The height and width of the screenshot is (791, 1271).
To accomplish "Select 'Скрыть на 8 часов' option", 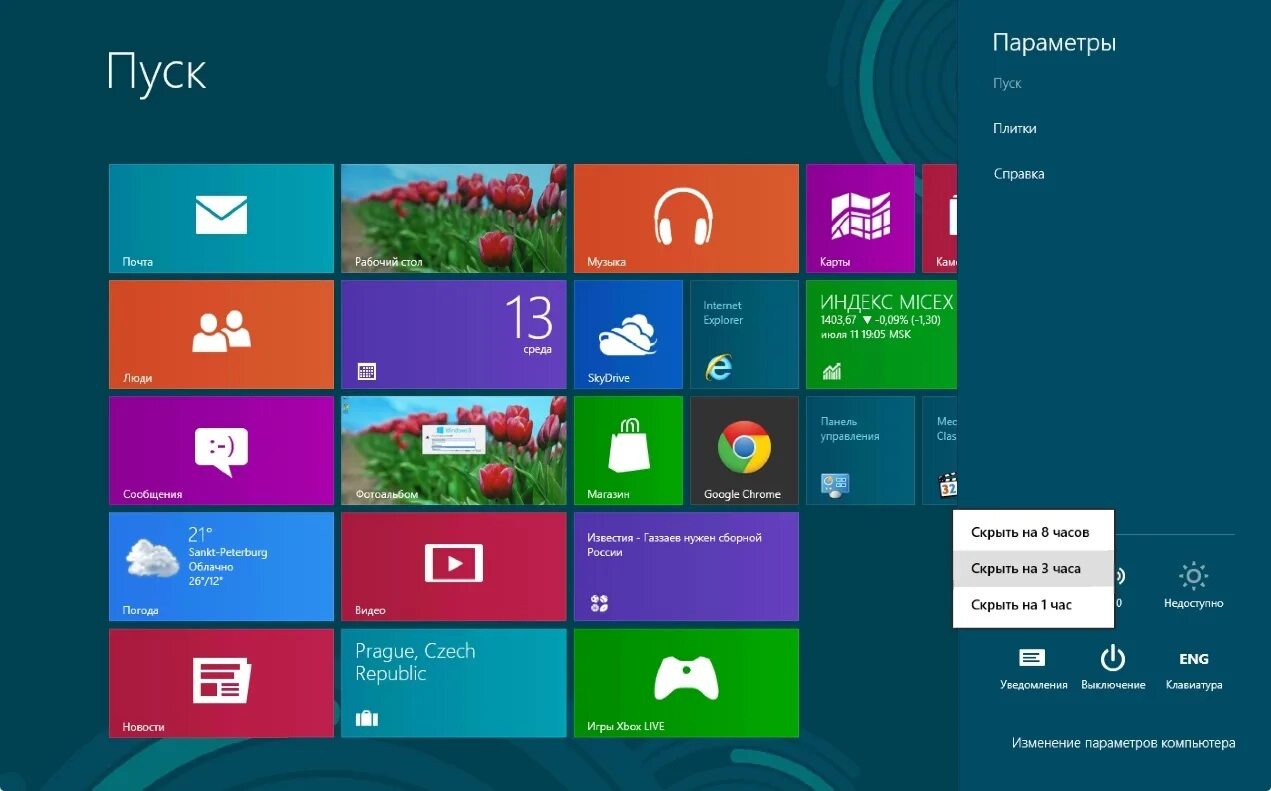I will pos(1033,532).
